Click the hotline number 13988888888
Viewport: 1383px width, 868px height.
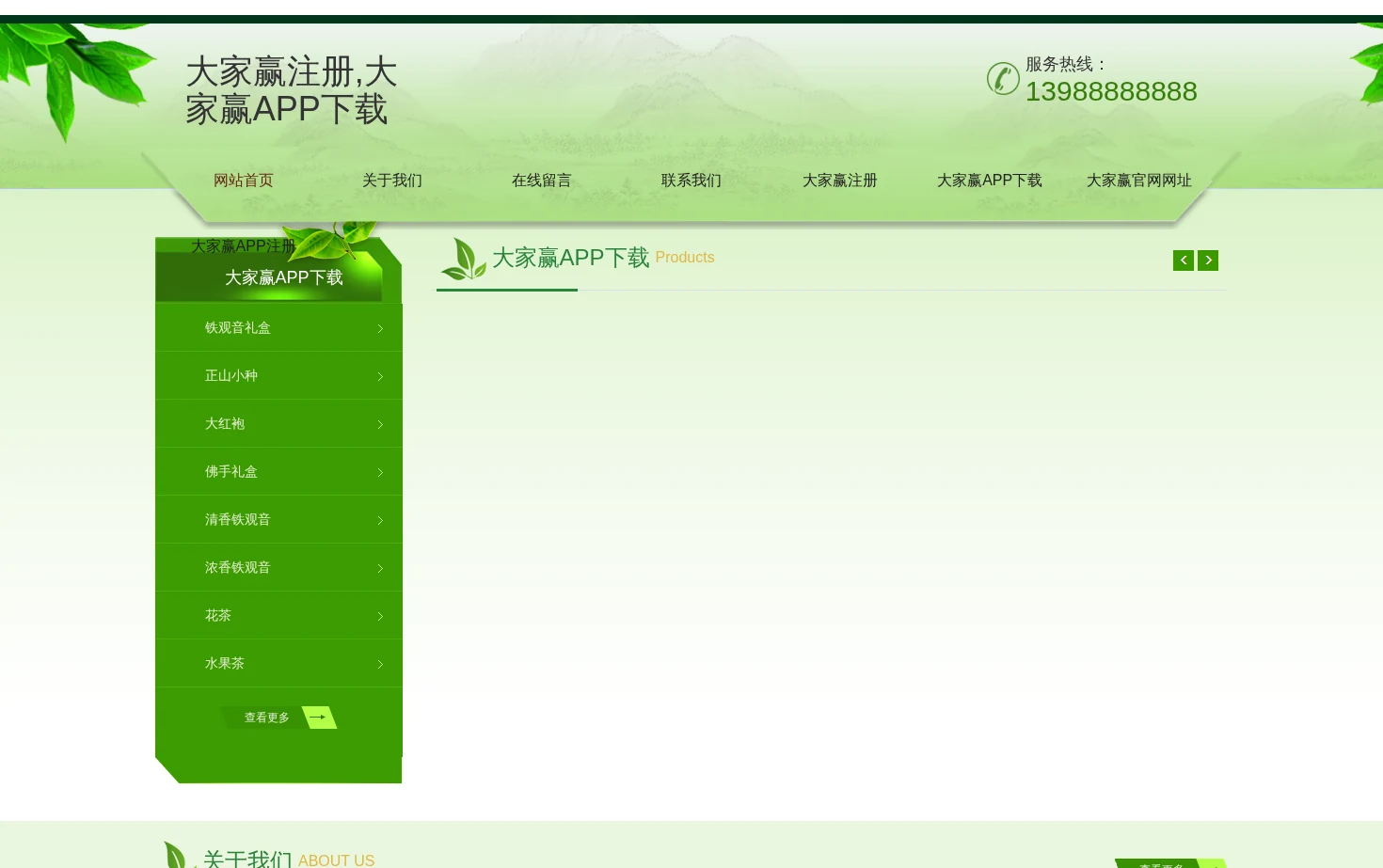[1111, 91]
